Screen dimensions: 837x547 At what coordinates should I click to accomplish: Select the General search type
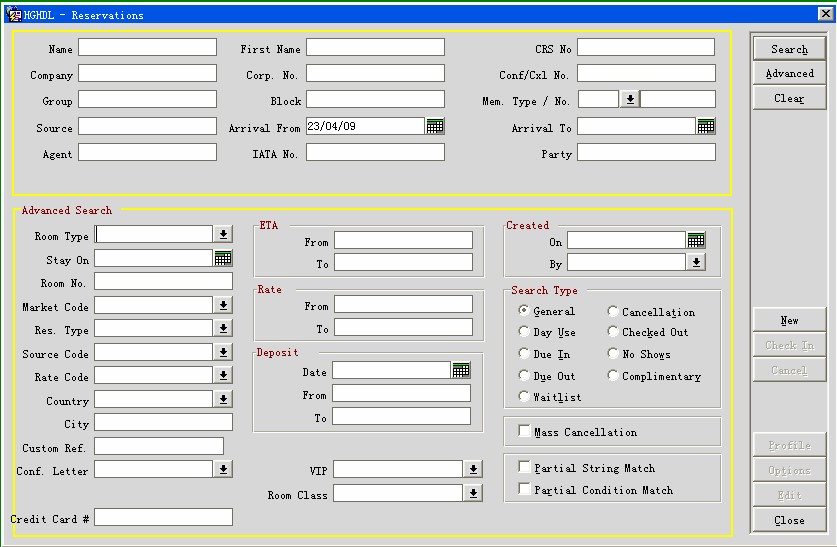pos(524,311)
